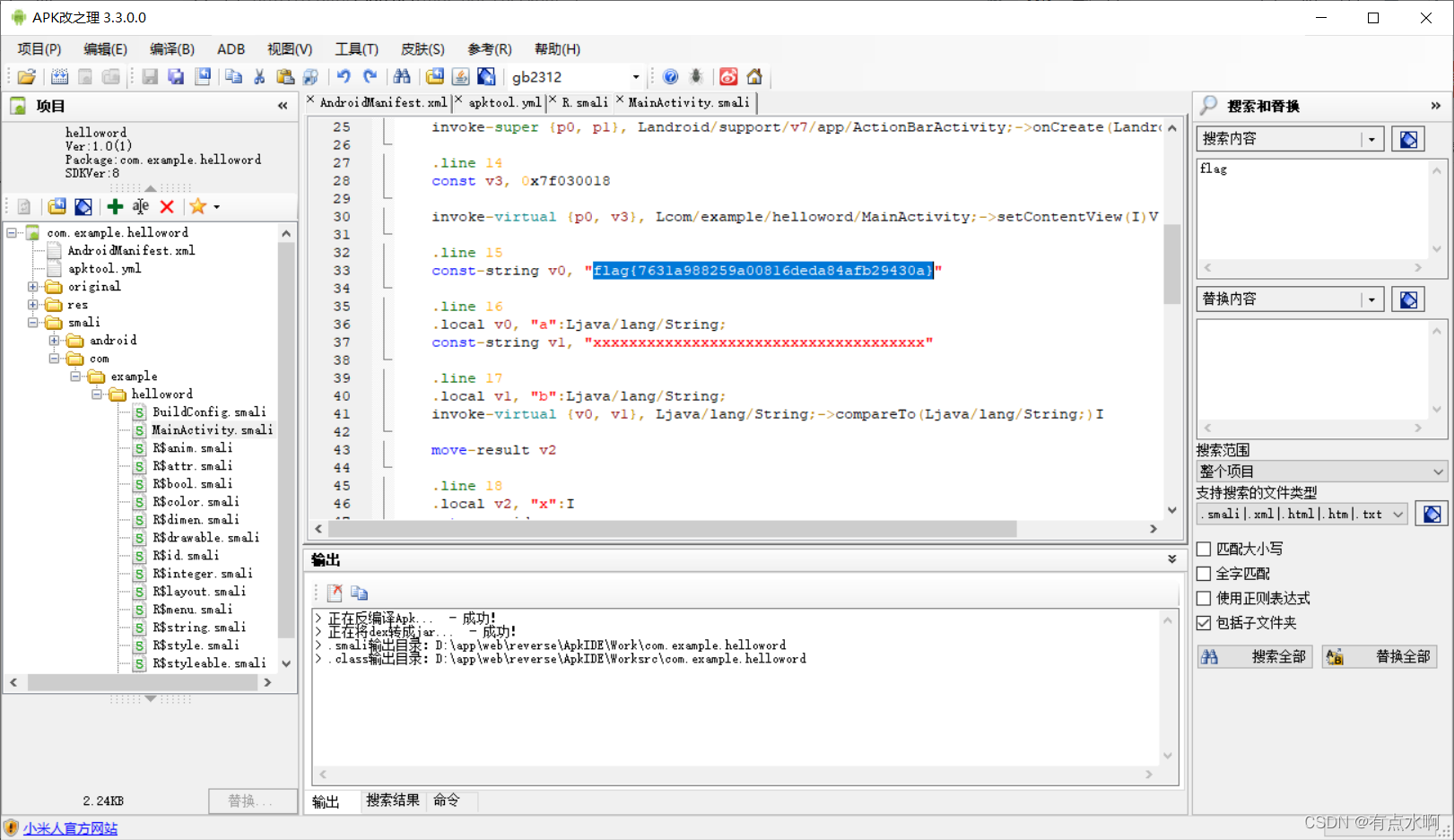Enable use regular expression checkbox
Image resolution: width=1454 pixels, height=840 pixels.
point(1204,598)
